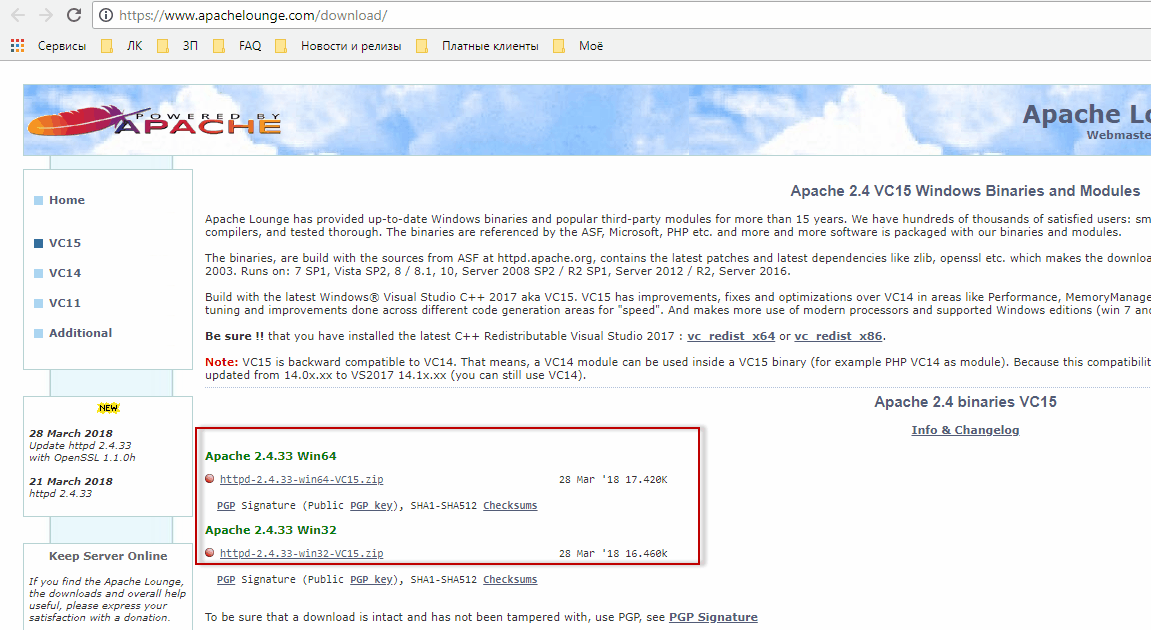Viewport: 1151px width, 630px height.
Task: Open the PGP link under the win64 download
Action: 226,506
